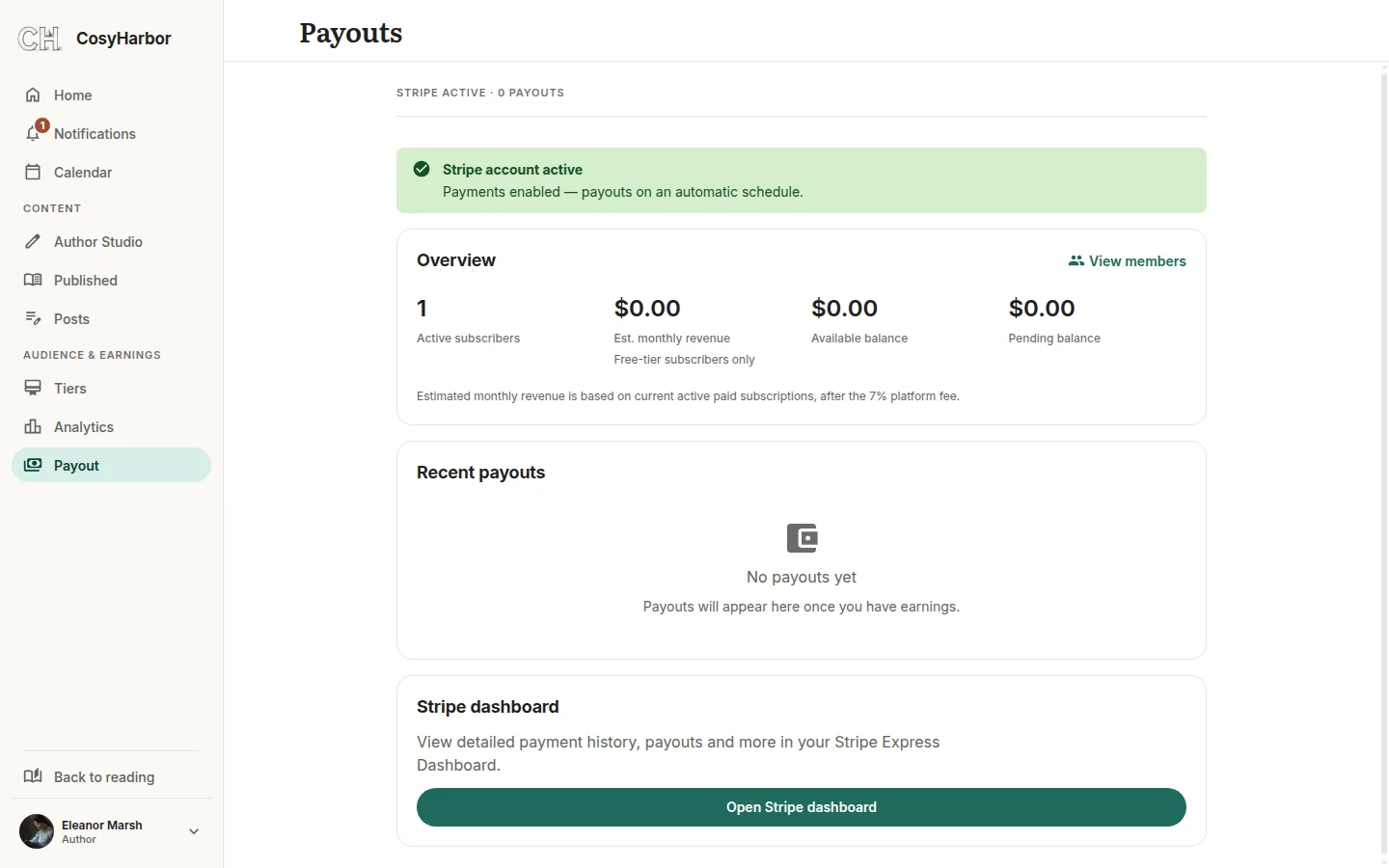Image resolution: width=1389 pixels, height=868 pixels.
Task: Click the STRIPE ACTIVE · 0 PAYOUTS status text
Action: 480,93
